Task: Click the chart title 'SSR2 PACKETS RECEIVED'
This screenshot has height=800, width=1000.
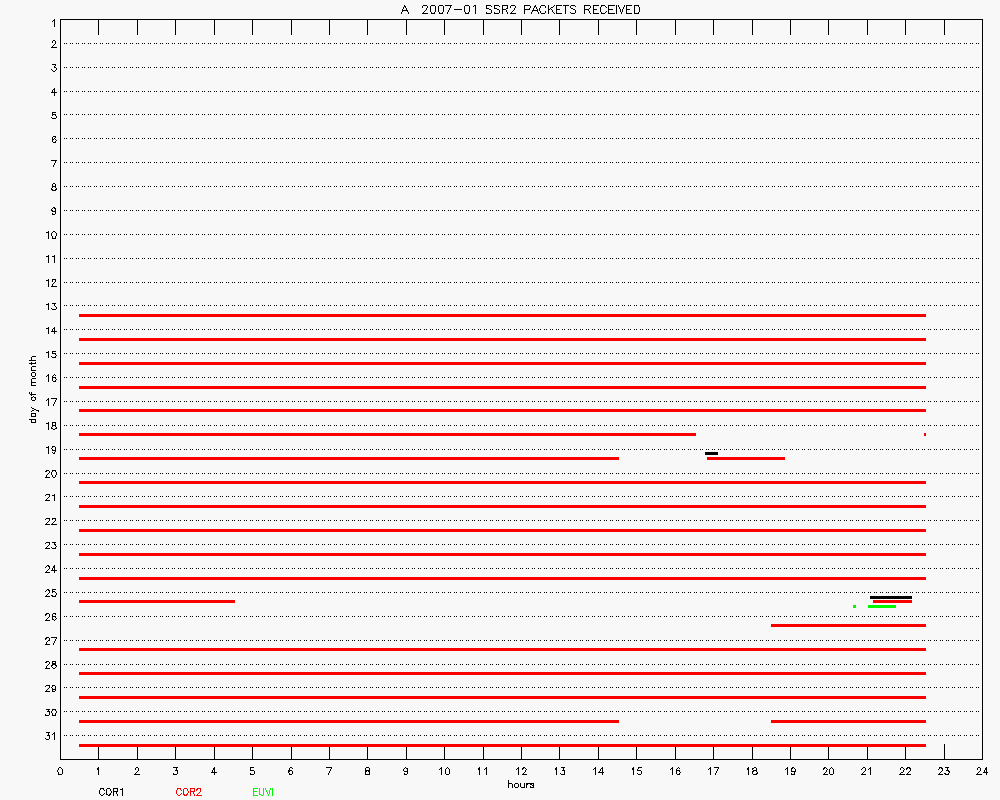Action: point(520,9)
